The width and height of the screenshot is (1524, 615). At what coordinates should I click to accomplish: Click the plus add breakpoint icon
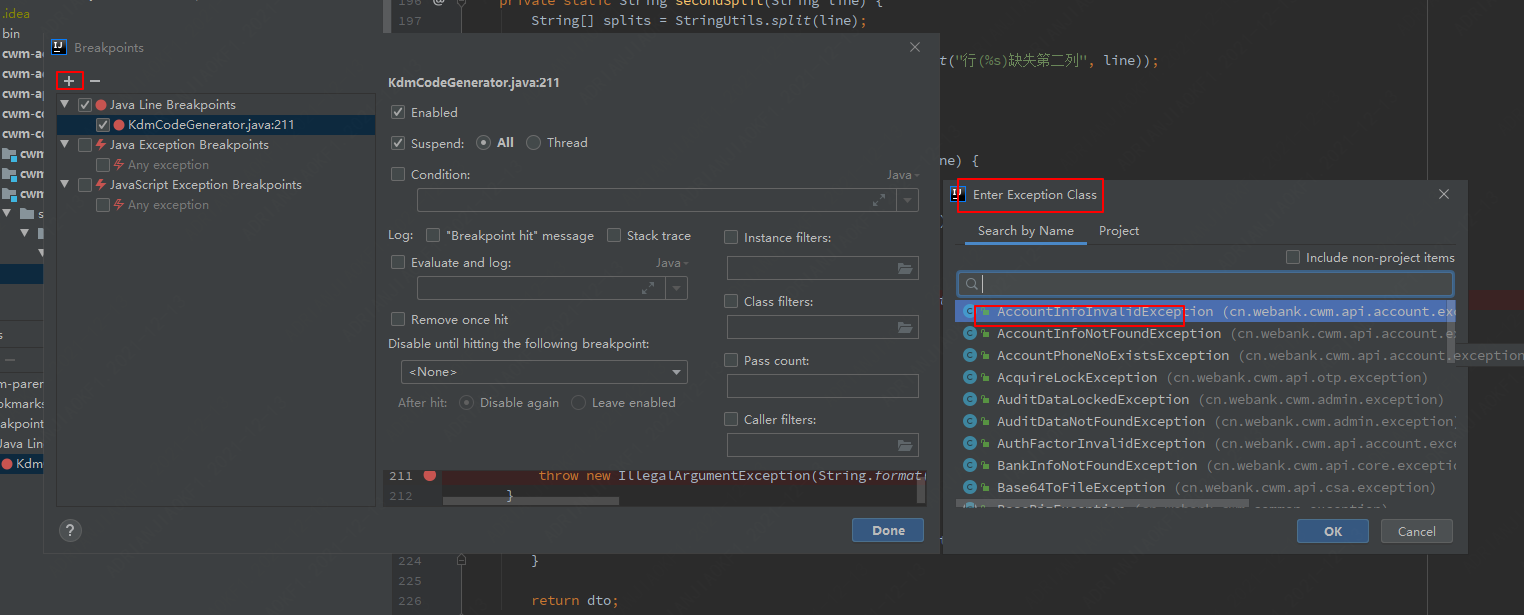point(68,80)
